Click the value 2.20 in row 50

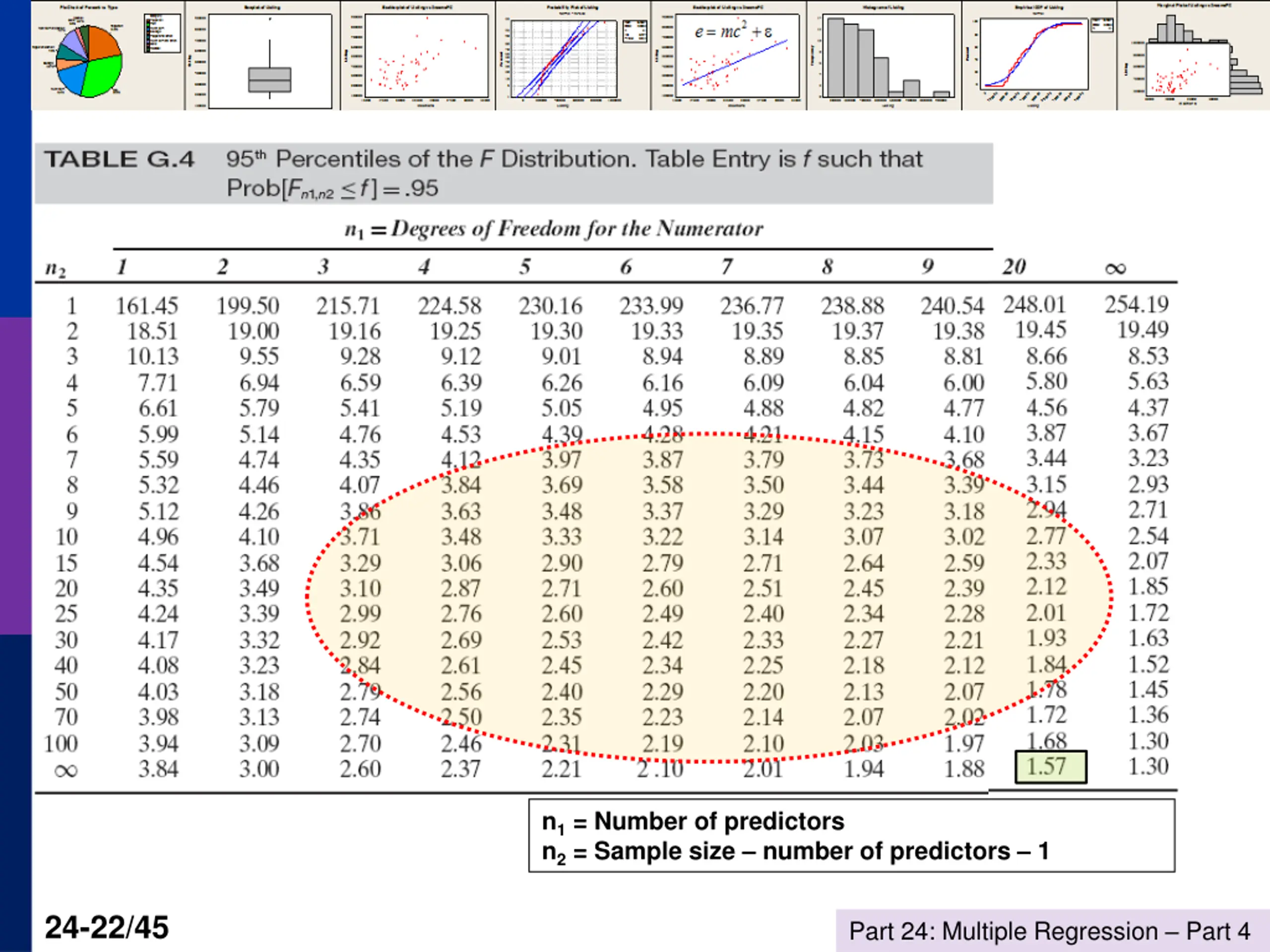pyautogui.click(x=763, y=692)
